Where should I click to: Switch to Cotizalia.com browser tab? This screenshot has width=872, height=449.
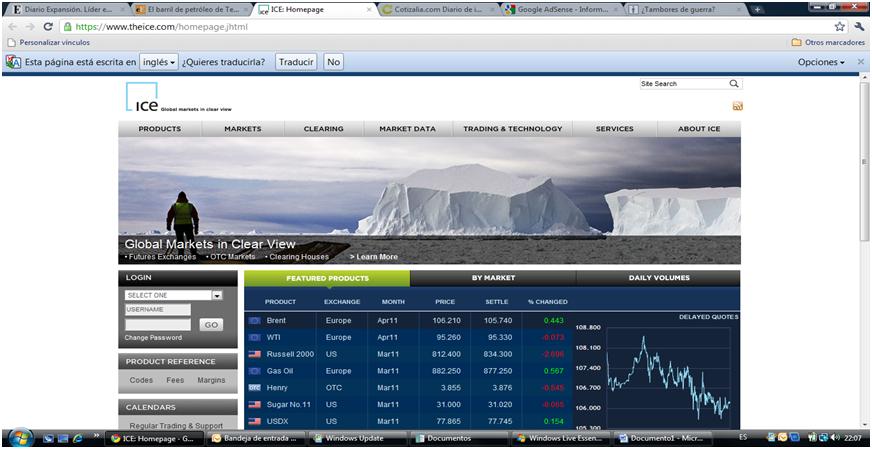pyautogui.click(x=437, y=9)
